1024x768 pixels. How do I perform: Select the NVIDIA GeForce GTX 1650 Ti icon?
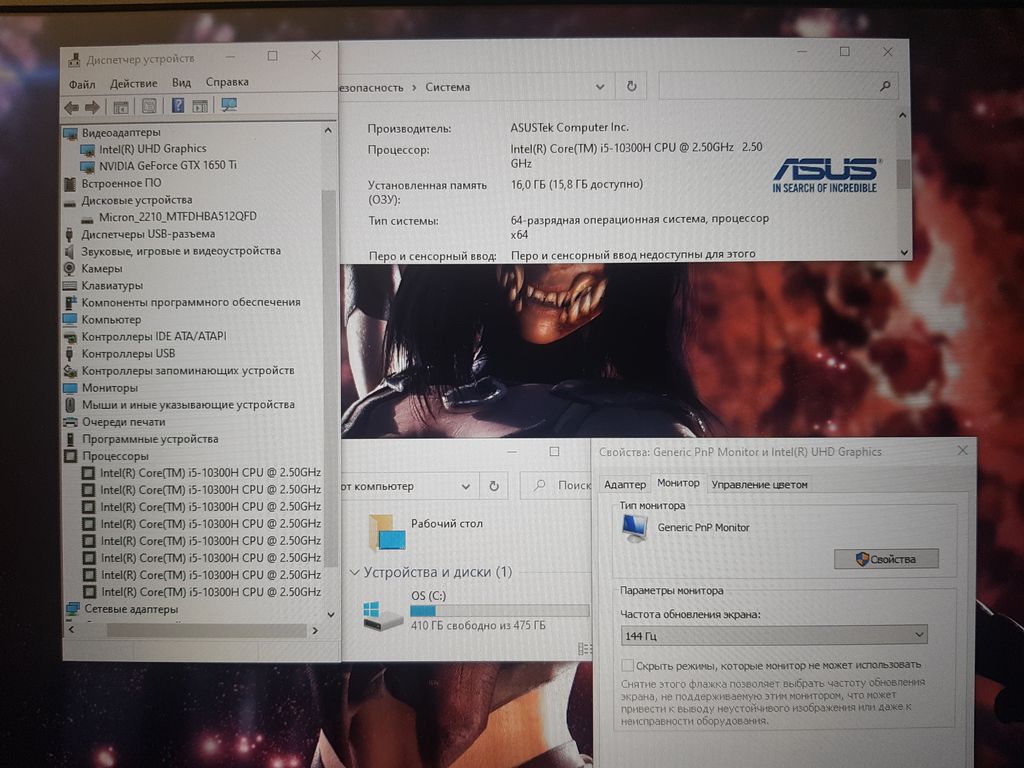87,167
